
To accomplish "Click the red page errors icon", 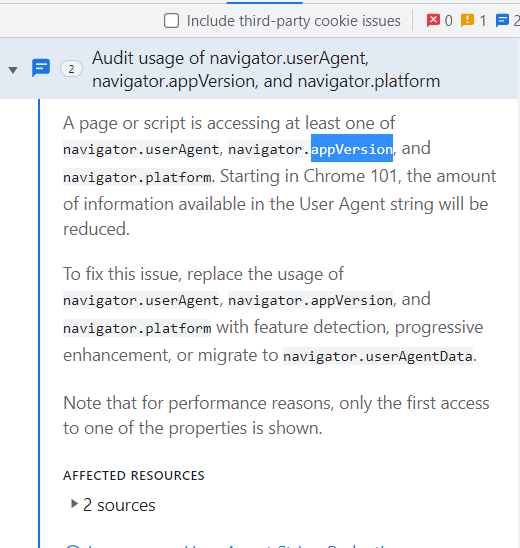I will pyautogui.click(x=433, y=20).
